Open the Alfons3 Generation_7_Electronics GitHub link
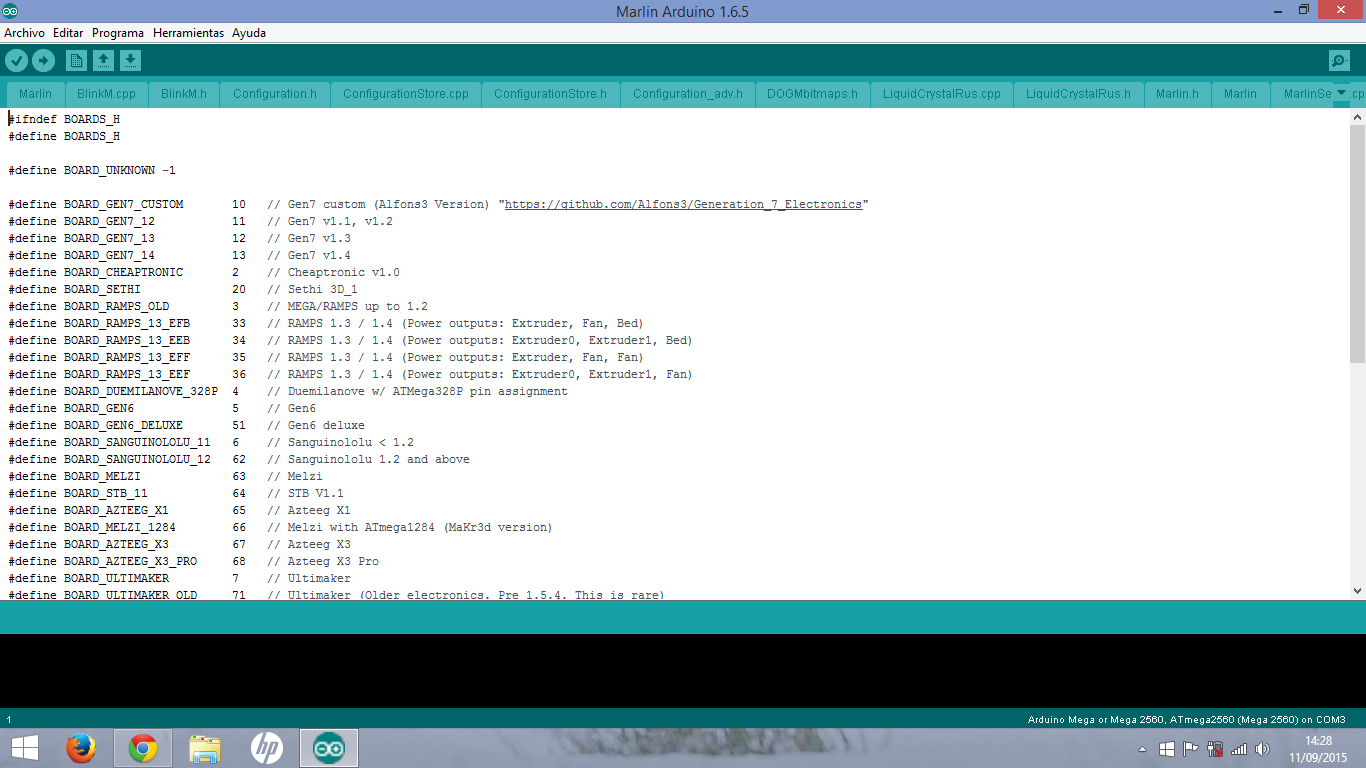 [683, 204]
